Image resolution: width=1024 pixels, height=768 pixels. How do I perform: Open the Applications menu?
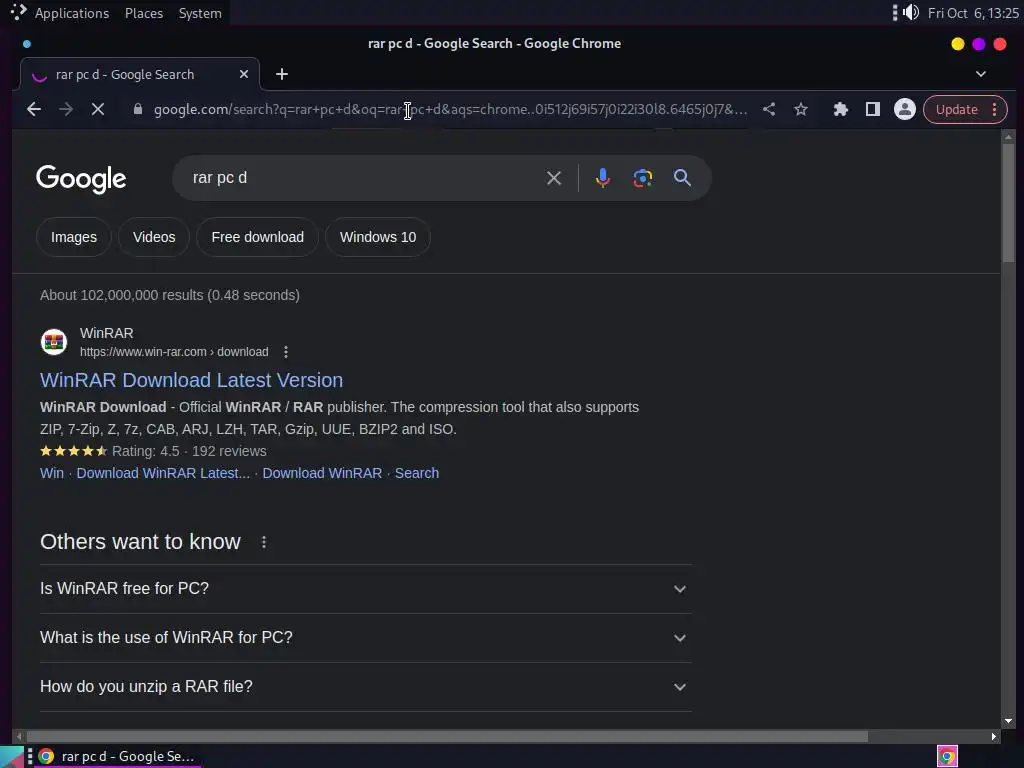pyautogui.click(x=72, y=13)
